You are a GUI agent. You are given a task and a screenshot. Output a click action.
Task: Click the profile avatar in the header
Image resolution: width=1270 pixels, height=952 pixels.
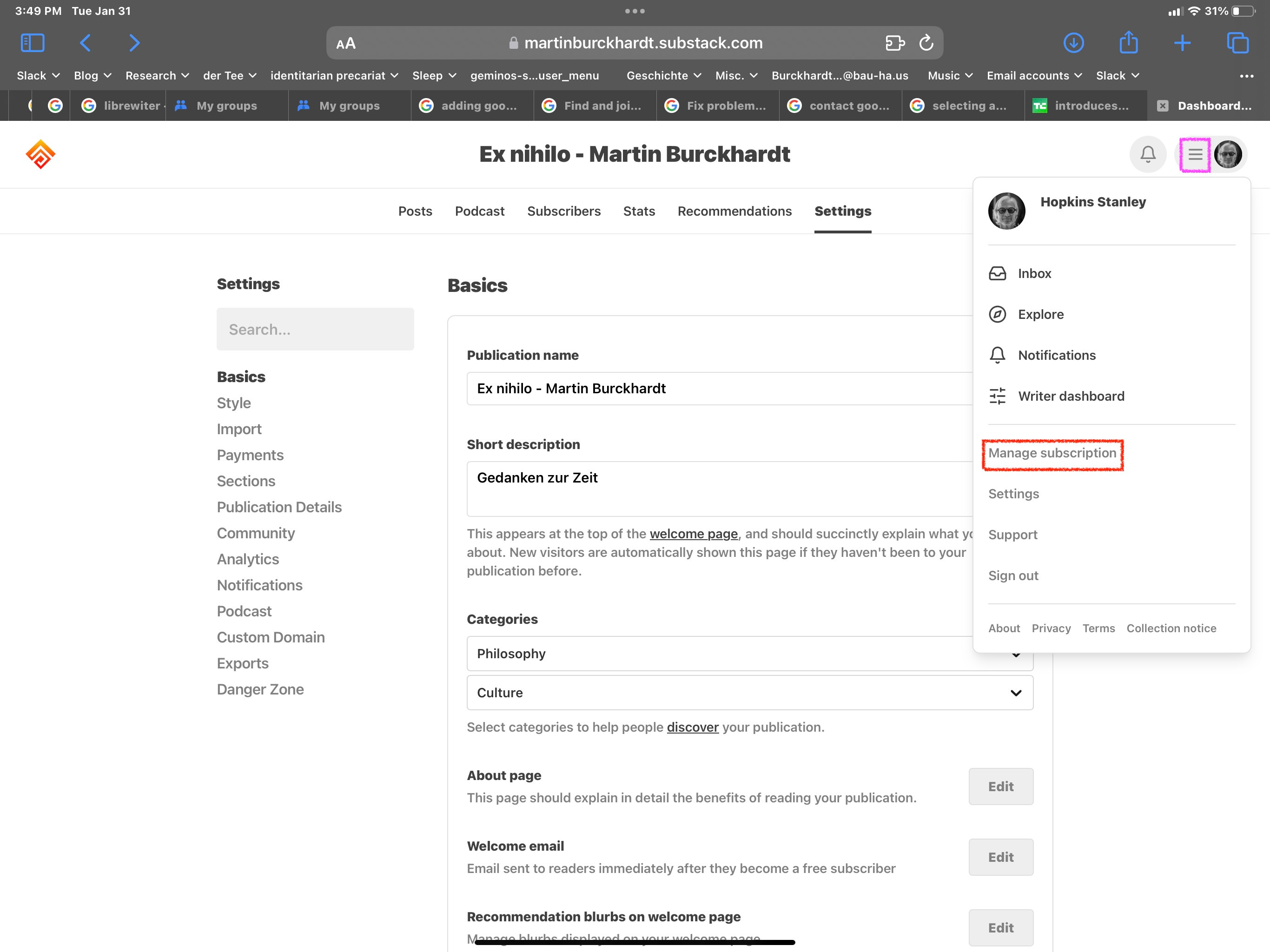1228,154
